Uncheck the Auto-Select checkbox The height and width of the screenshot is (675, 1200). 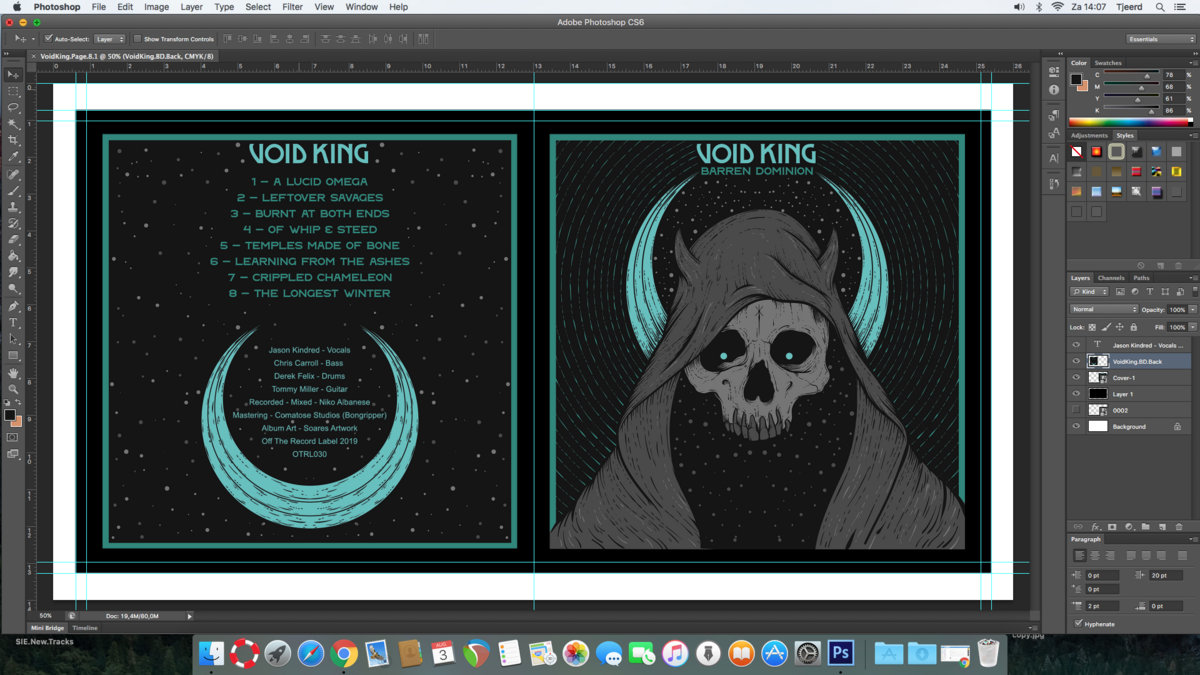[48, 39]
